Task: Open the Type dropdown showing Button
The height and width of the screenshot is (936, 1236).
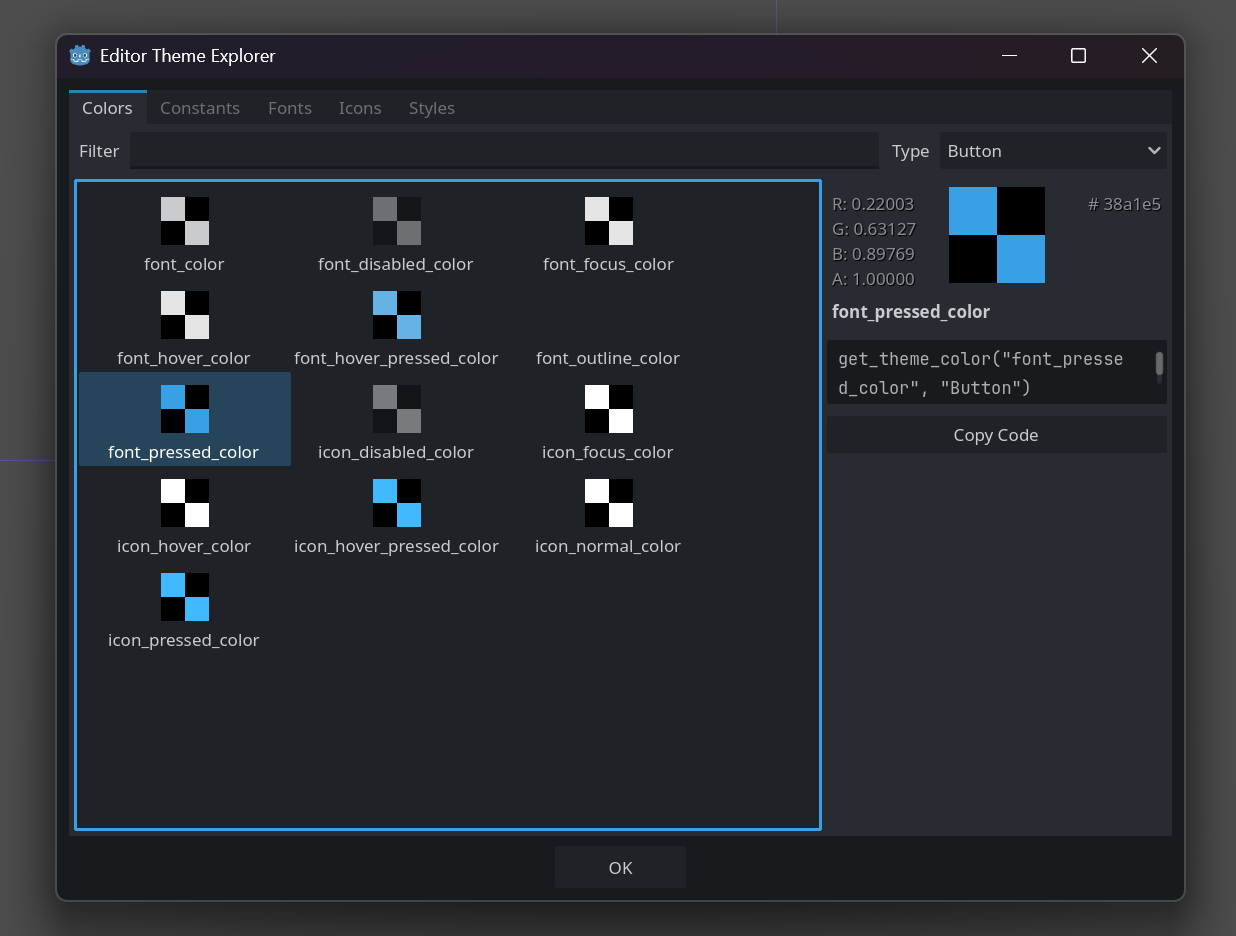Action: (x=1053, y=151)
